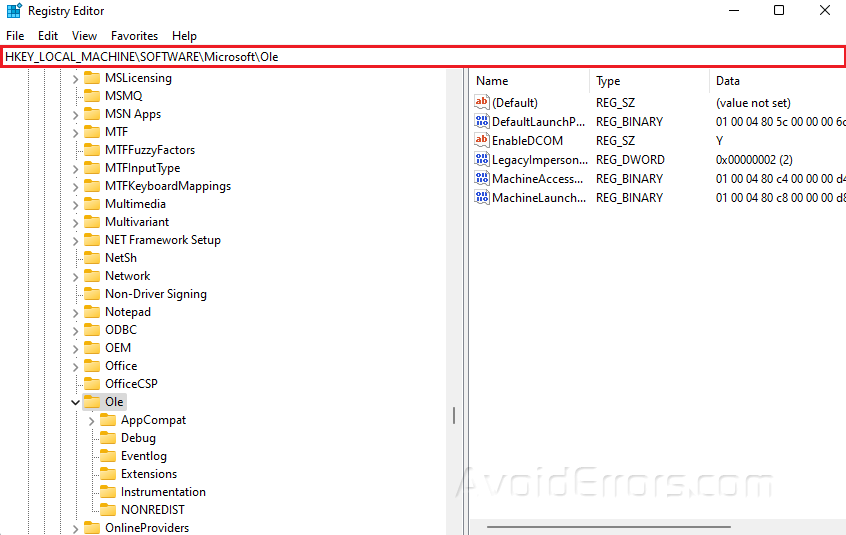Click the MSN Apps folder icon
The image size is (846, 535).
tap(92, 114)
